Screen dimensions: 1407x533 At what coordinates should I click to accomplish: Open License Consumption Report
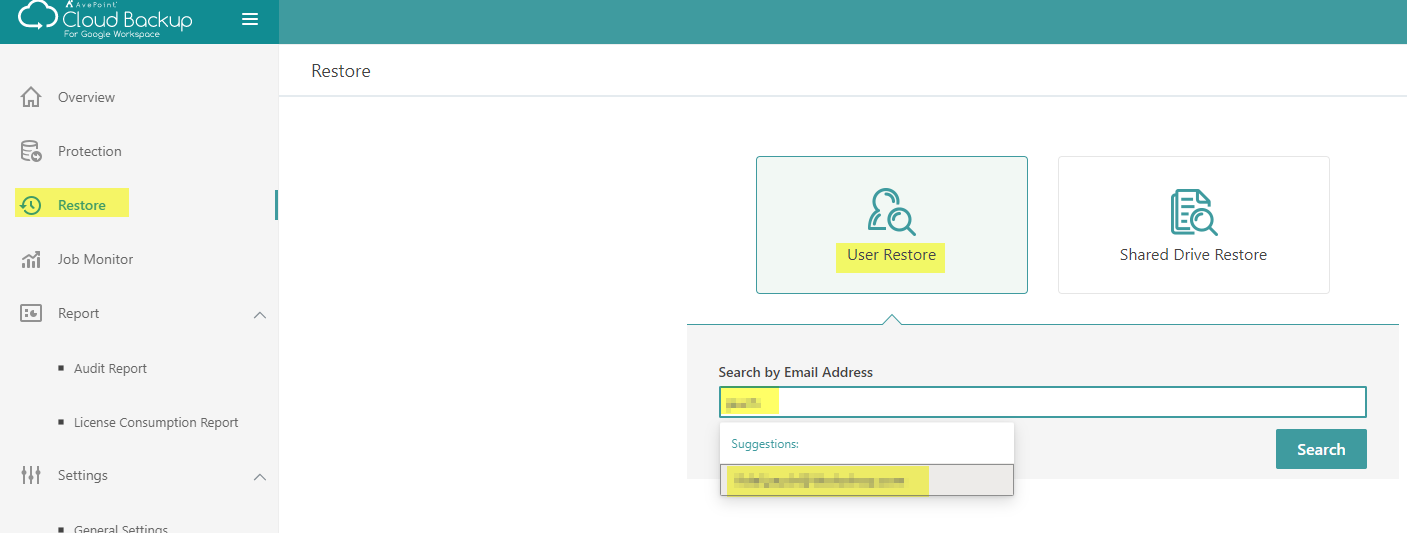coord(156,422)
